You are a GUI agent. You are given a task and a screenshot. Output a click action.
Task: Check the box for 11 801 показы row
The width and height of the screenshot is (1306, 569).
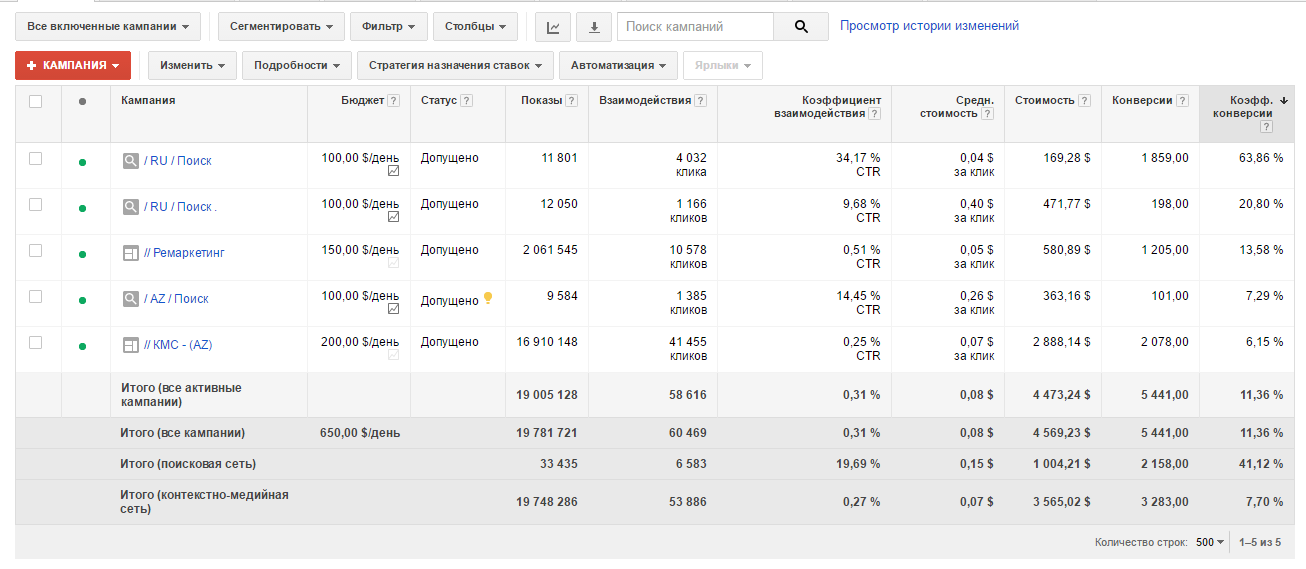(x=36, y=158)
